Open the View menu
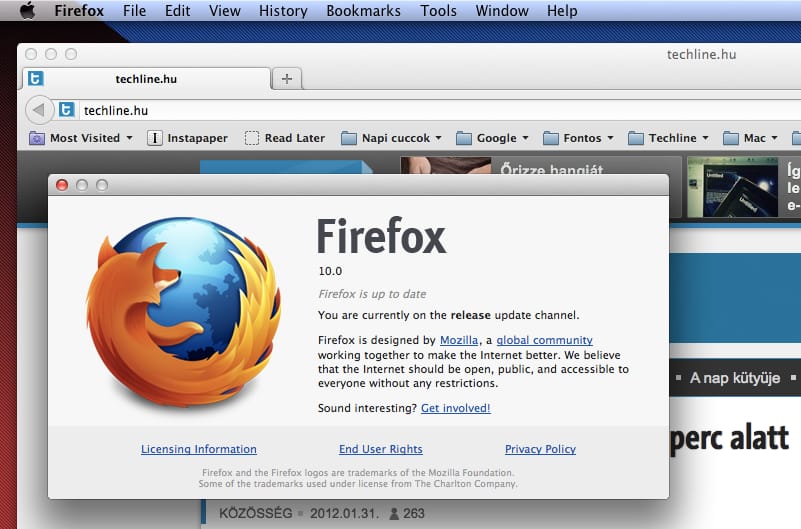This screenshot has height=529, width=801. point(225,10)
